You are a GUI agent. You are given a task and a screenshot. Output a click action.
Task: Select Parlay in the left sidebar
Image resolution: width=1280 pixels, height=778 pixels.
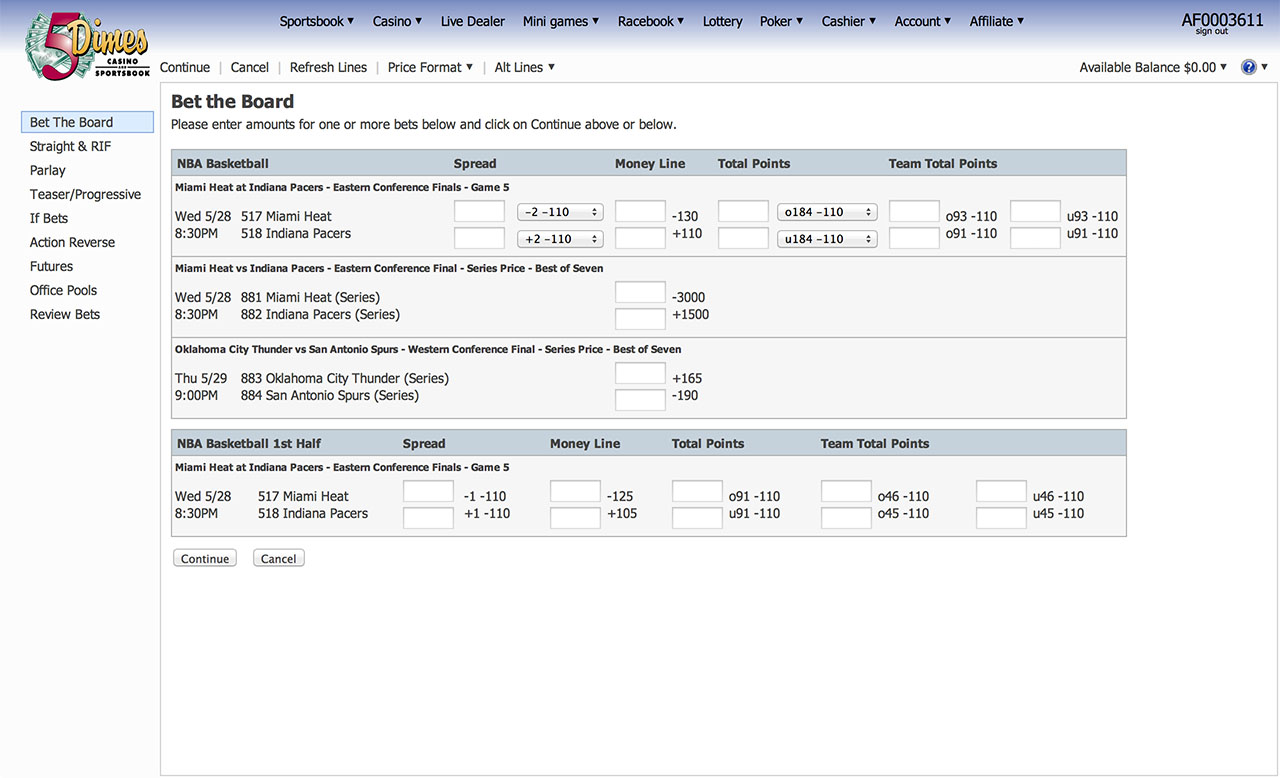click(x=48, y=170)
